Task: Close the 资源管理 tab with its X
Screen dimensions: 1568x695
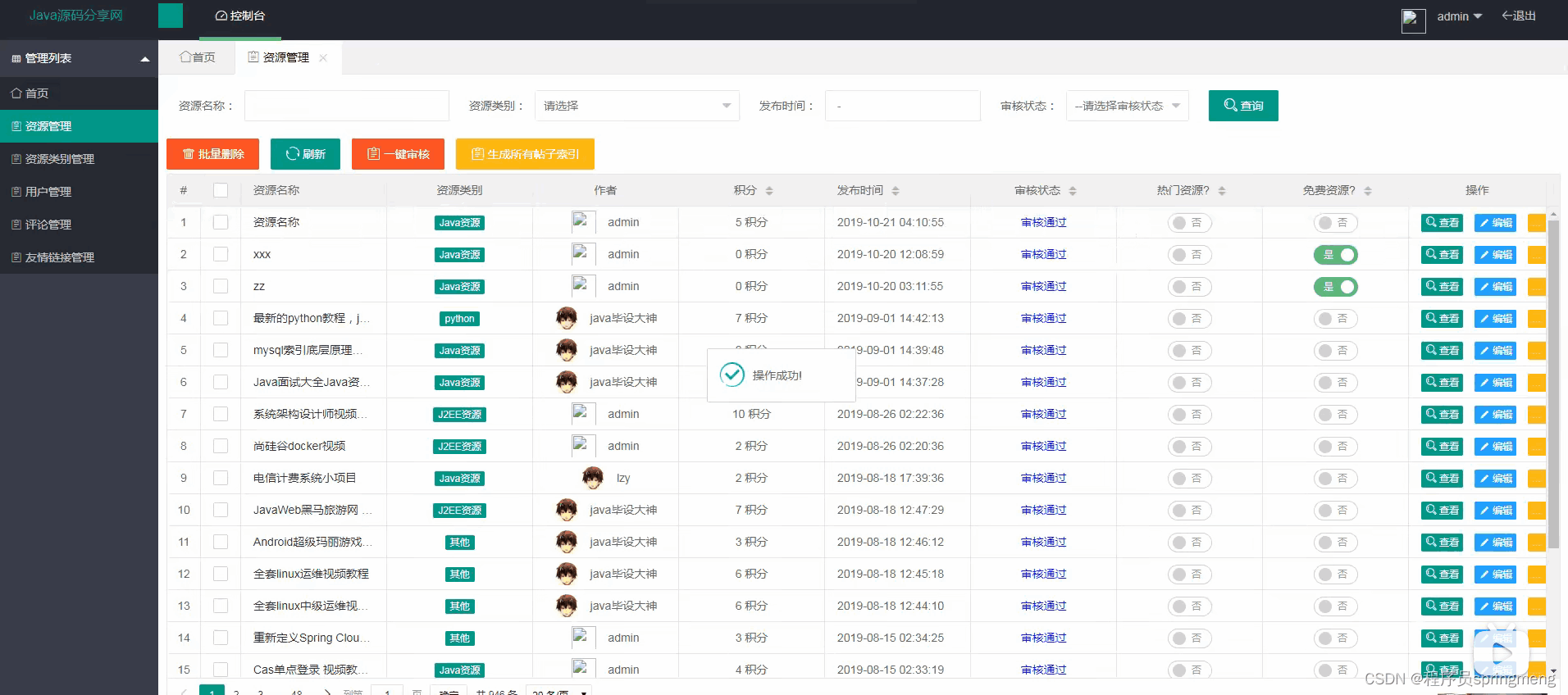Action: coord(323,57)
